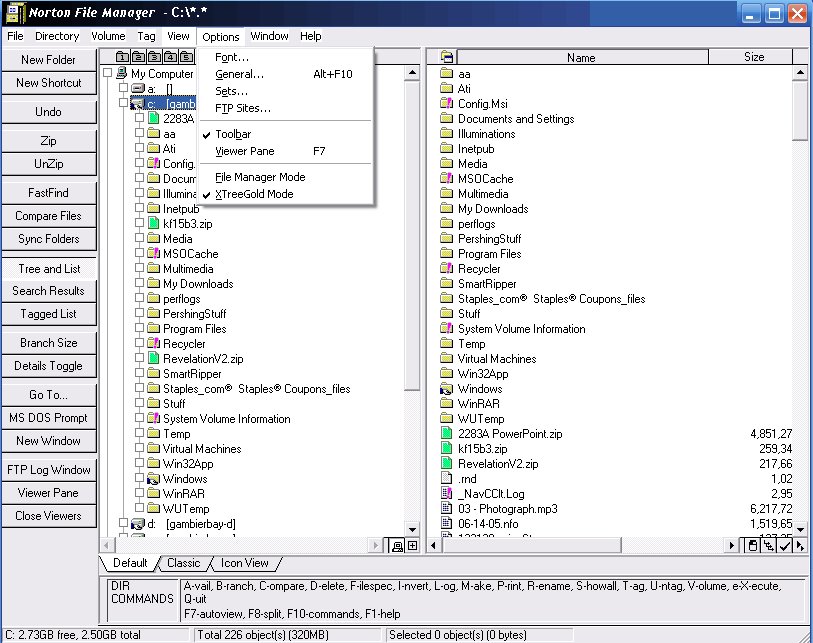Click the Recycler folder icon in the file list
Image resolution: width=813 pixels, height=643 pixels.
[446, 268]
